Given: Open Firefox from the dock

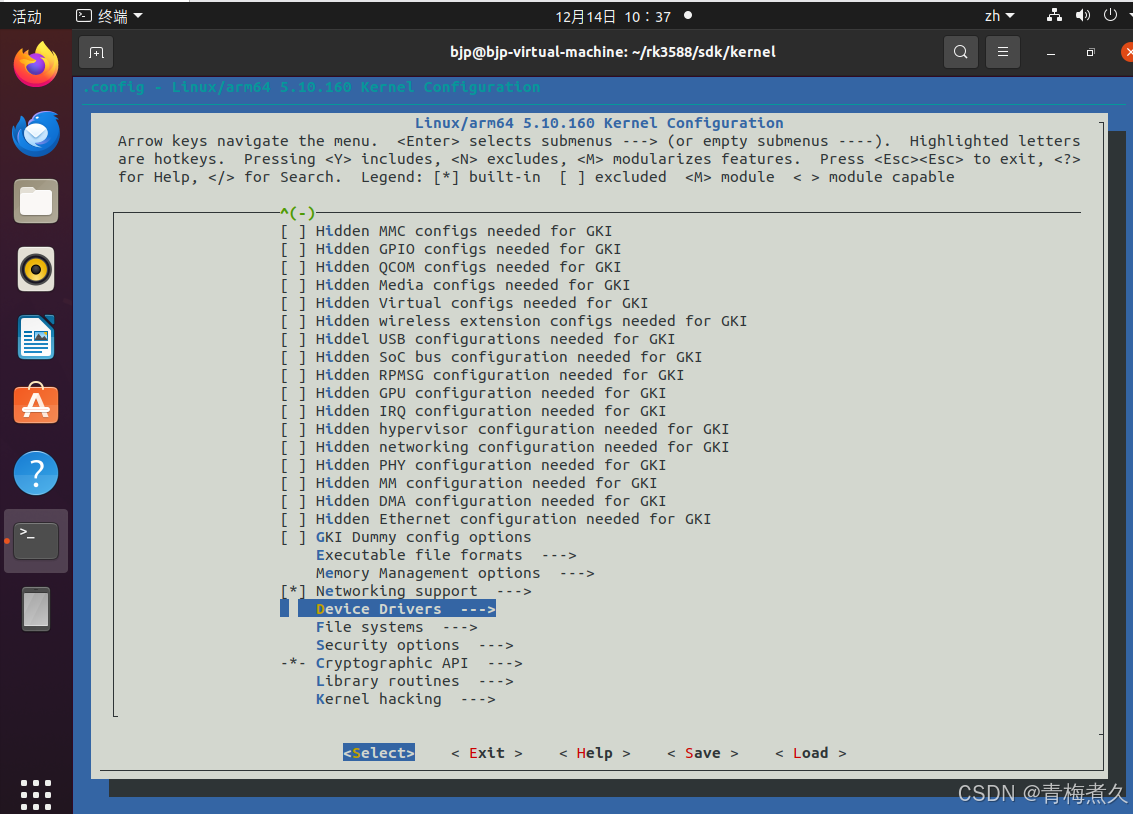Looking at the screenshot, I should pyautogui.click(x=36, y=65).
